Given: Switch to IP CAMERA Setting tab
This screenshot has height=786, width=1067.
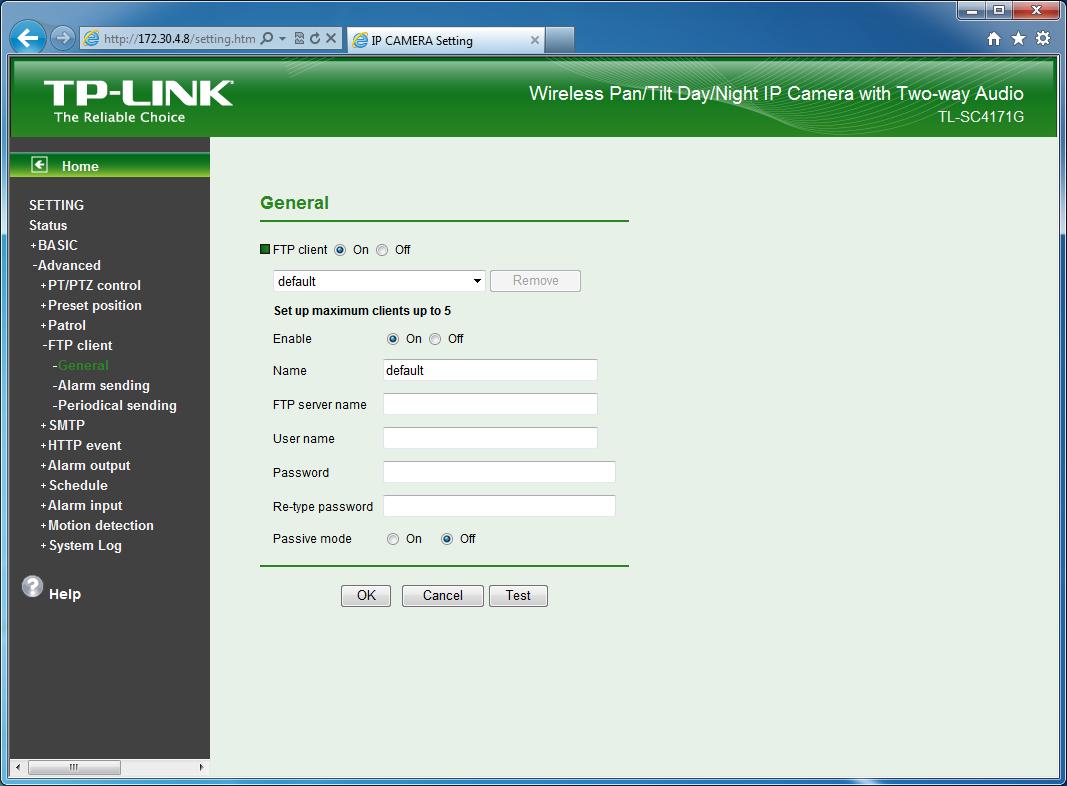Looking at the screenshot, I should 446,40.
